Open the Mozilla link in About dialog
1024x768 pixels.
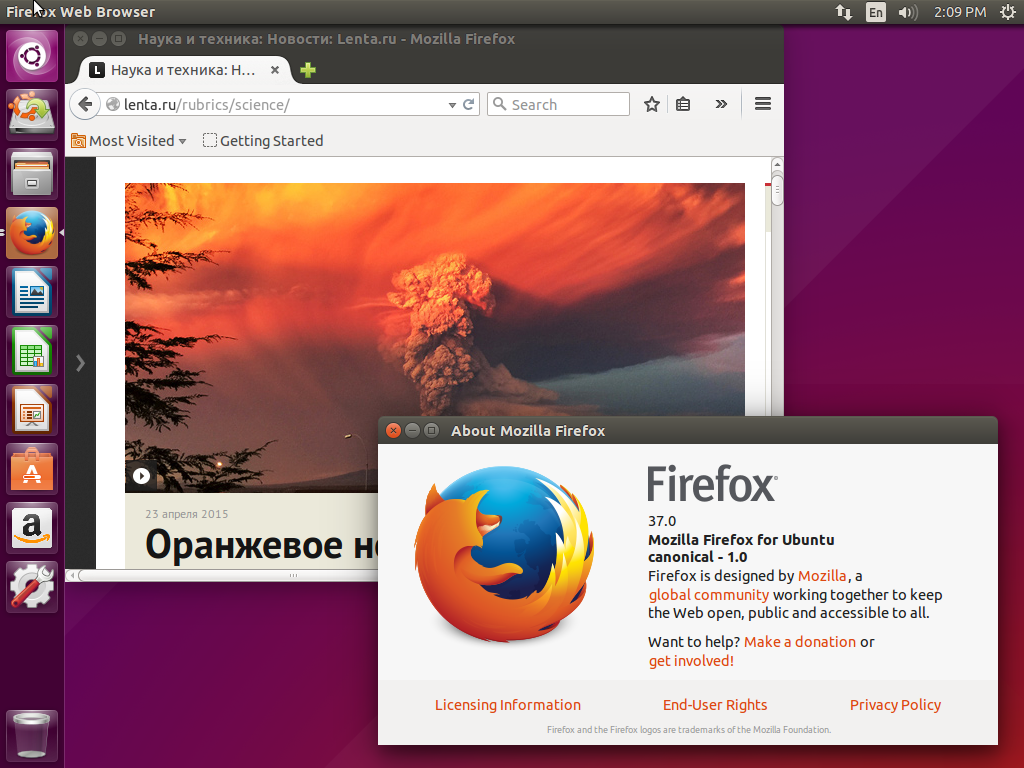[x=822, y=576]
